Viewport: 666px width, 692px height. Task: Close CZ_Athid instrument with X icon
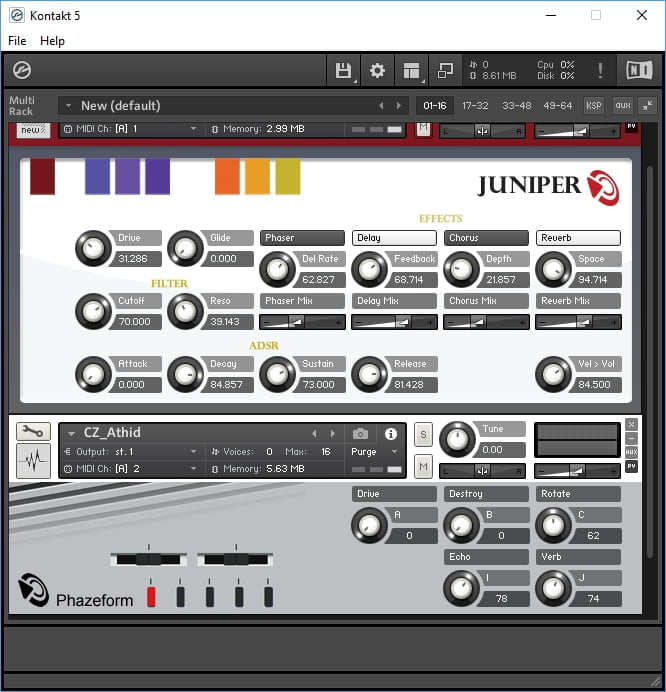(632, 425)
